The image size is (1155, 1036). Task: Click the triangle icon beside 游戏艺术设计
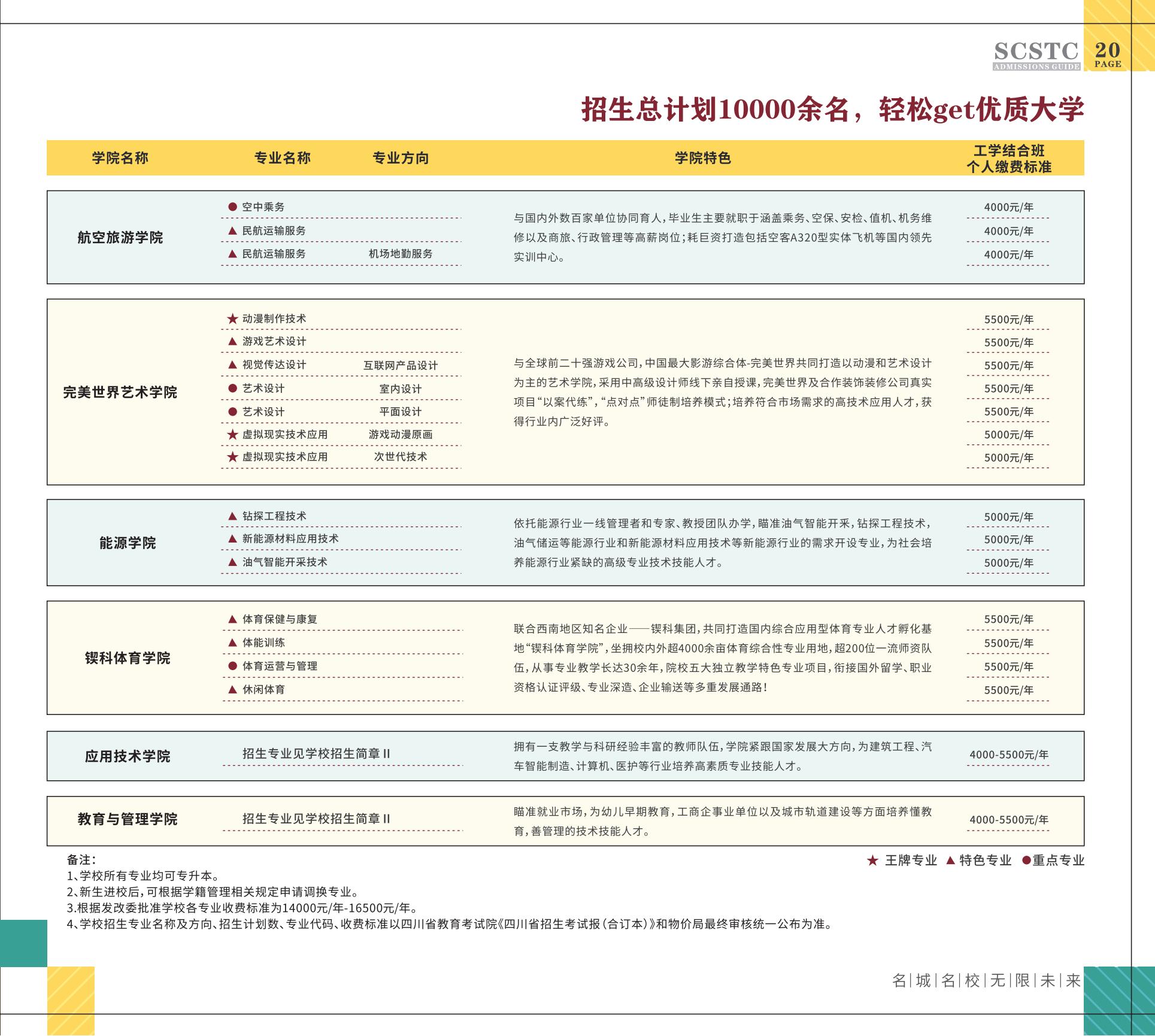click(x=233, y=341)
